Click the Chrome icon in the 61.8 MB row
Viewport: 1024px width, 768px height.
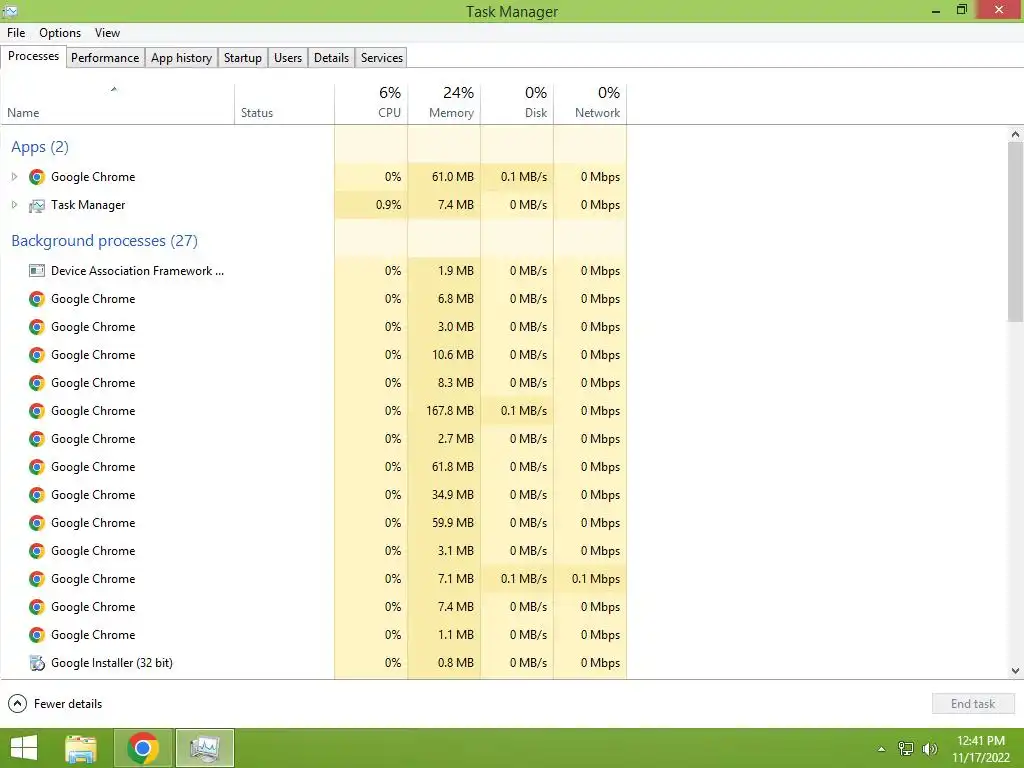pyautogui.click(x=37, y=467)
